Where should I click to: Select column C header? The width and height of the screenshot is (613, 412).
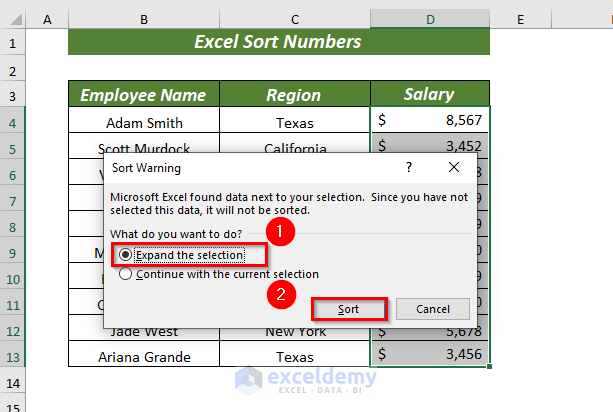click(x=295, y=19)
